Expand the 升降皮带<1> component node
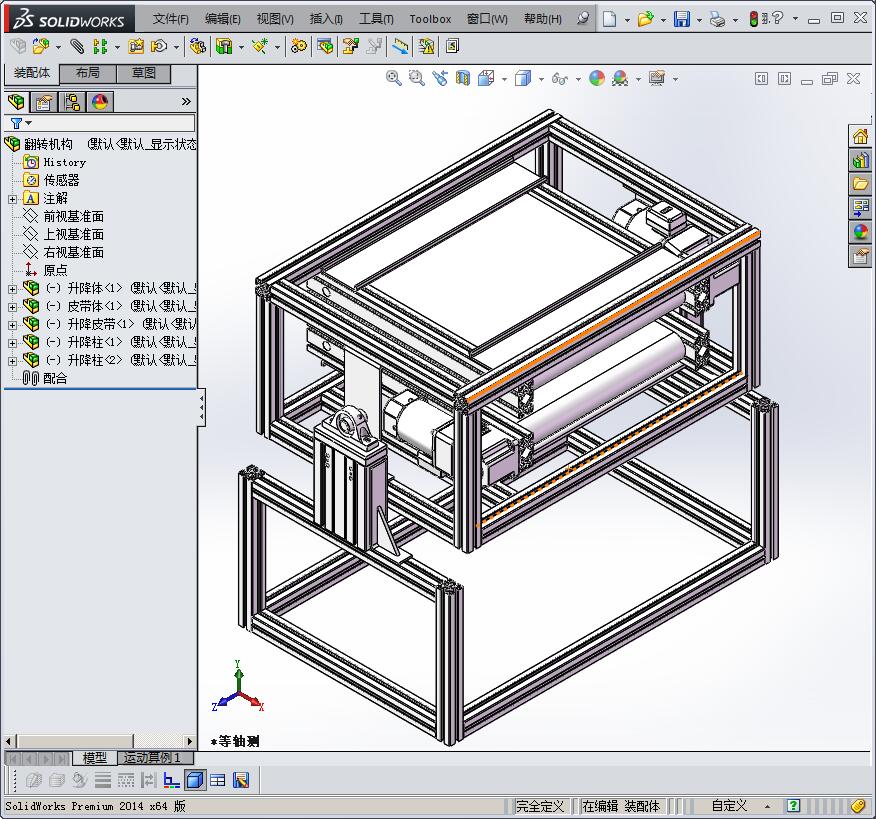Viewport: 876px width, 819px height. (12, 325)
